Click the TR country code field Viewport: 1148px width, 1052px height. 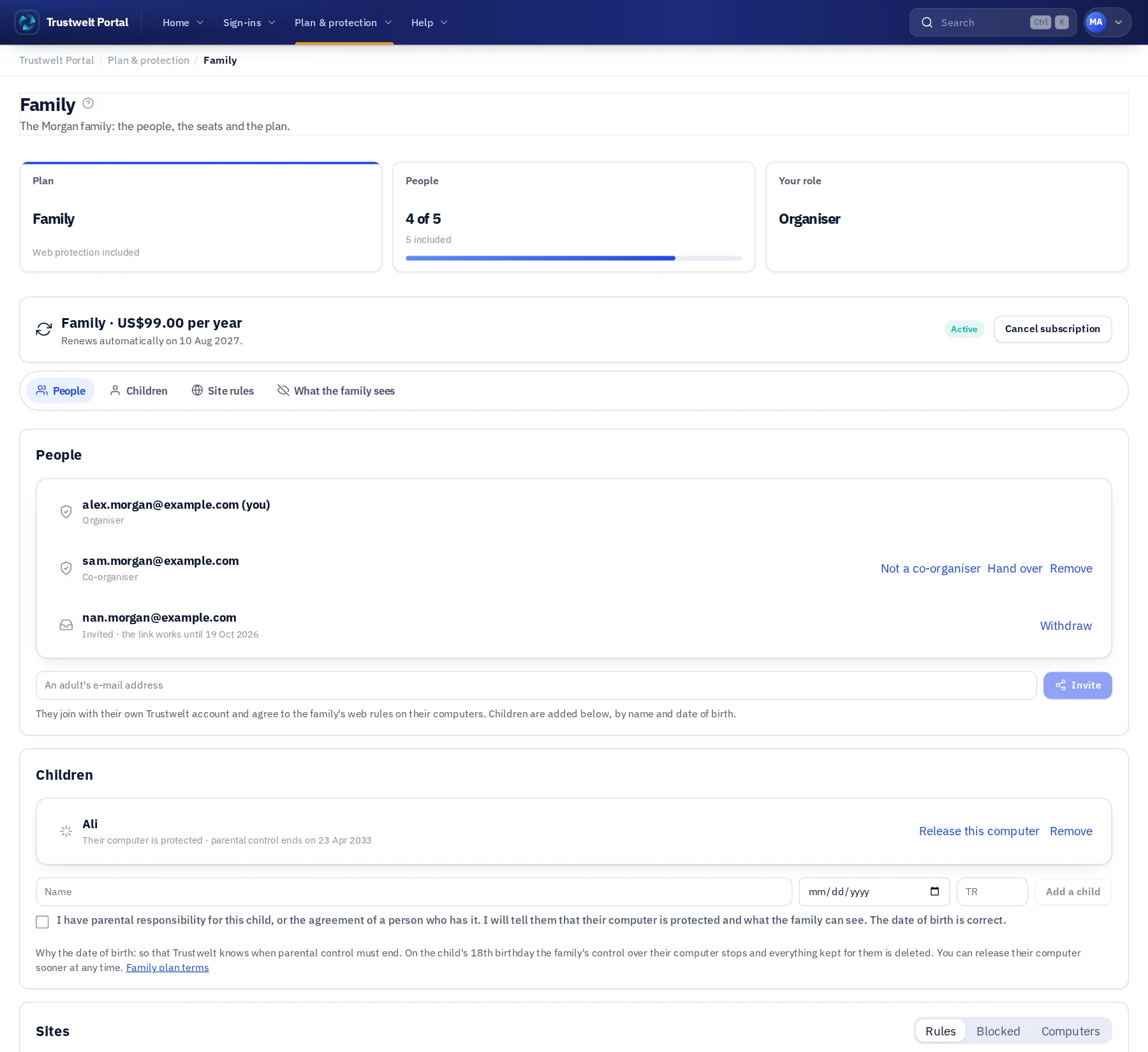[992, 892]
